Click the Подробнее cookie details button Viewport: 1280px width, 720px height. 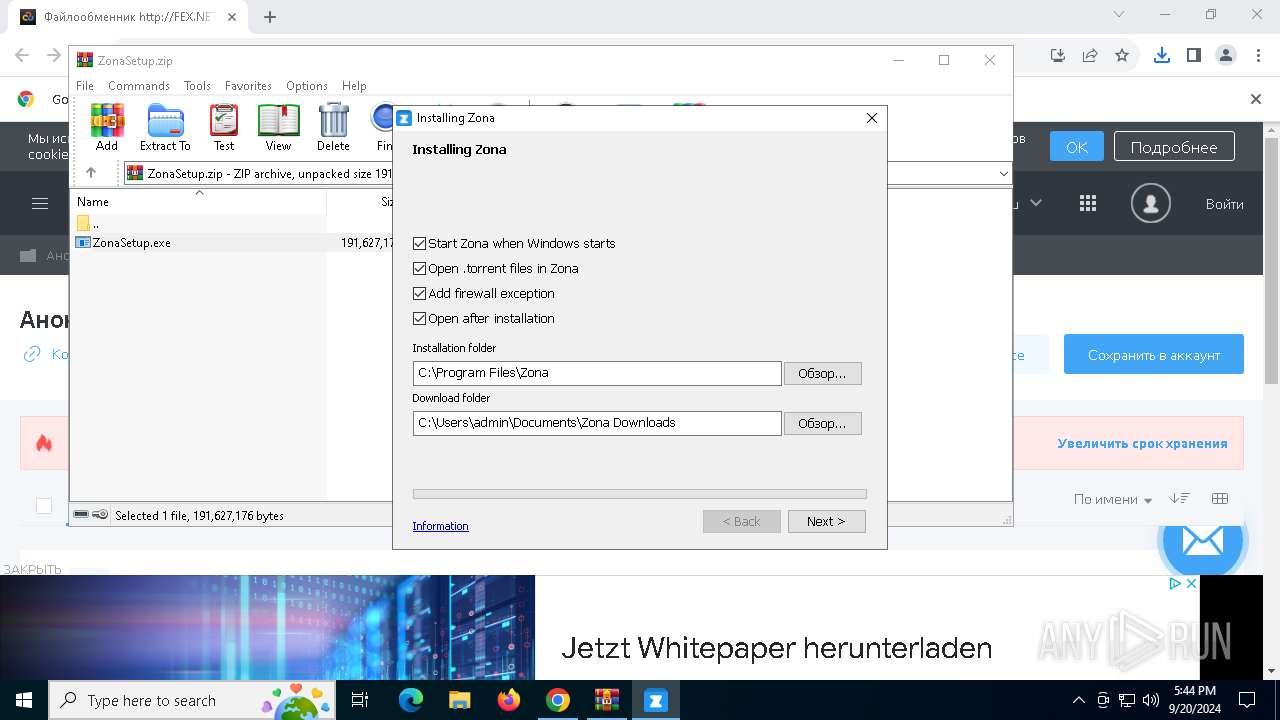tap(1174, 147)
